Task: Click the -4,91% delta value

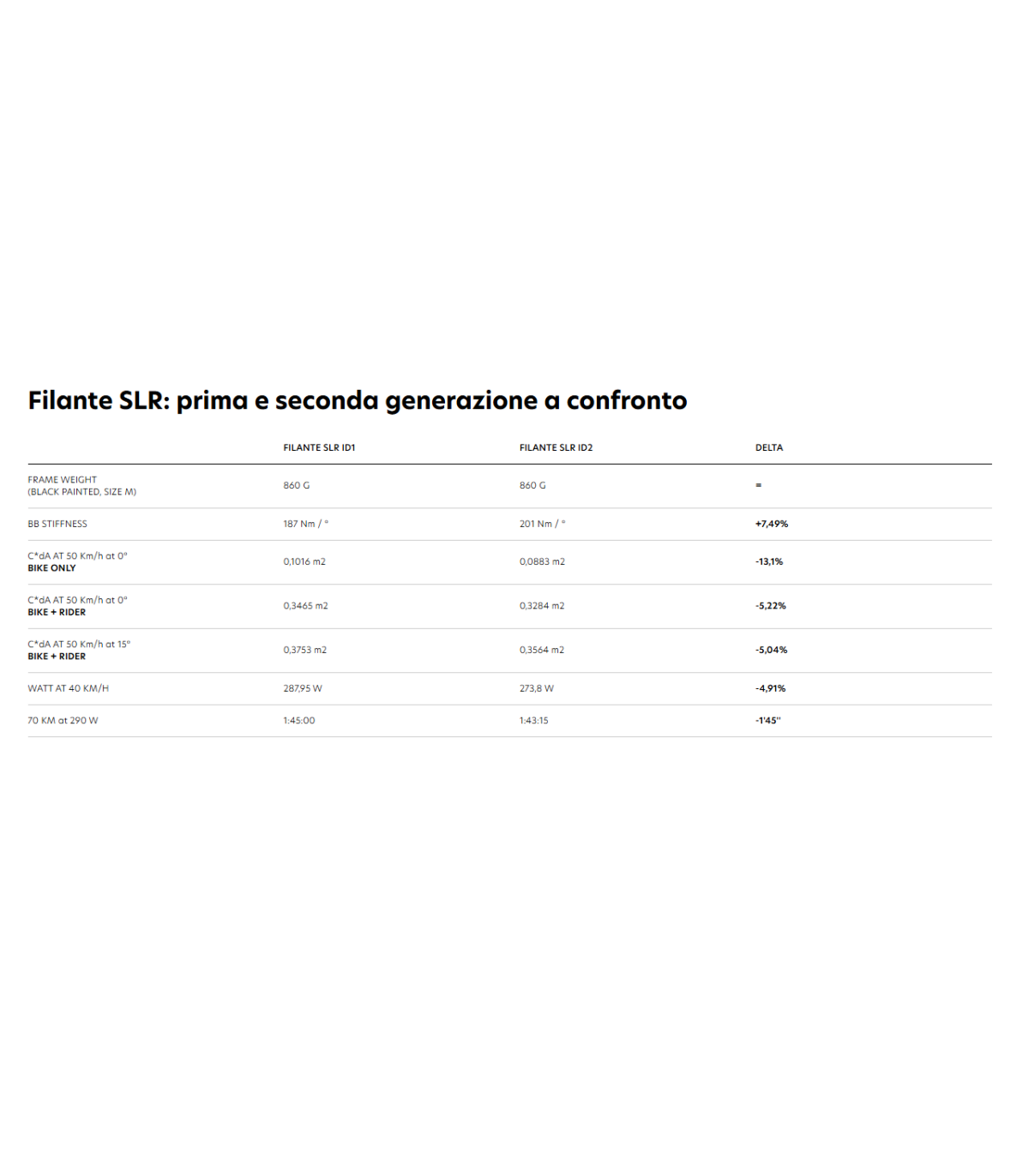Action: 770,688
